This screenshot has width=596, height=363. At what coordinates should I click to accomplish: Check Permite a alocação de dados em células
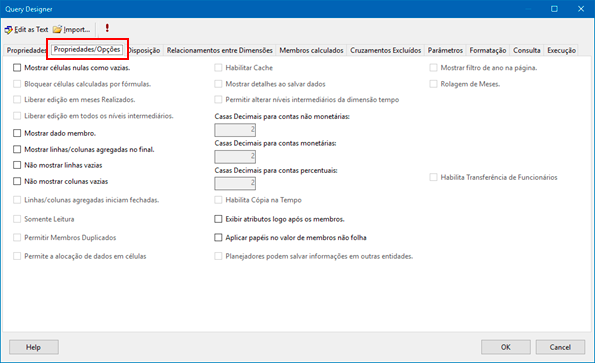(17, 256)
